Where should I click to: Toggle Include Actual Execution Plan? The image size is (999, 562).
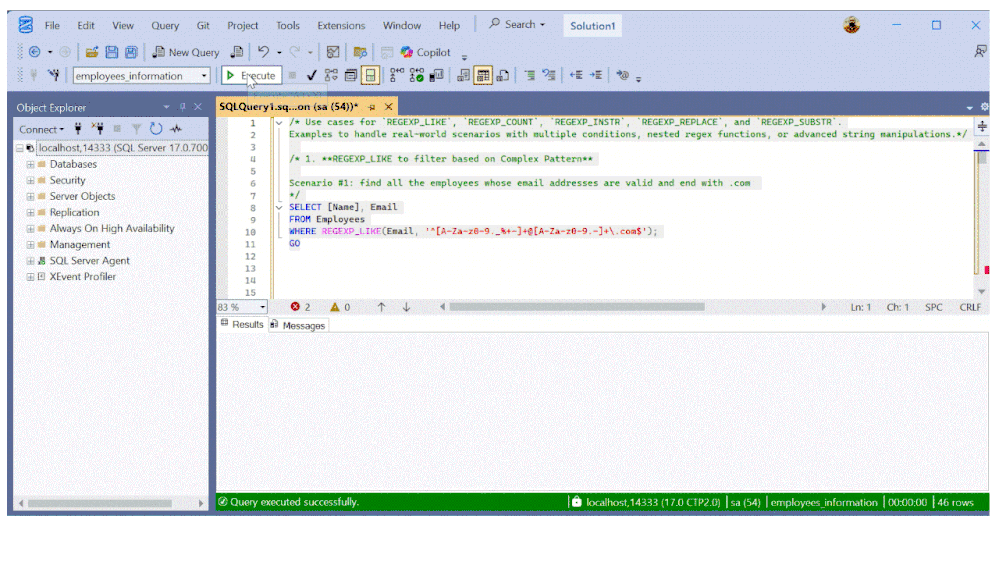tap(396, 75)
